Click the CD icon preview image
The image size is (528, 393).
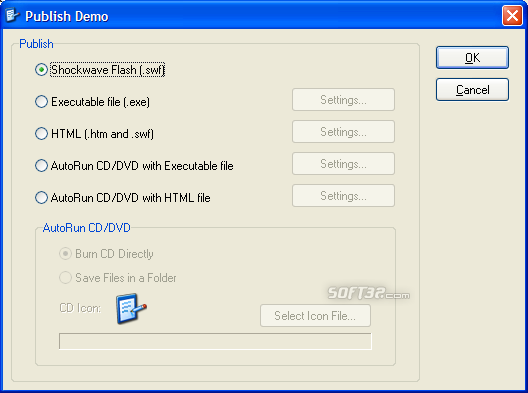pos(131,308)
